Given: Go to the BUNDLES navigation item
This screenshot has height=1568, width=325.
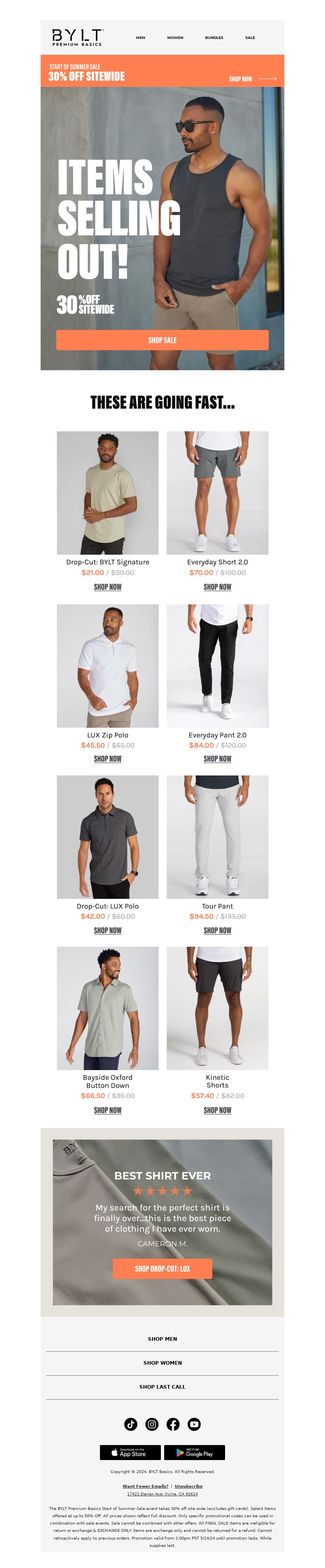Looking at the screenshot, I should 214,38.
